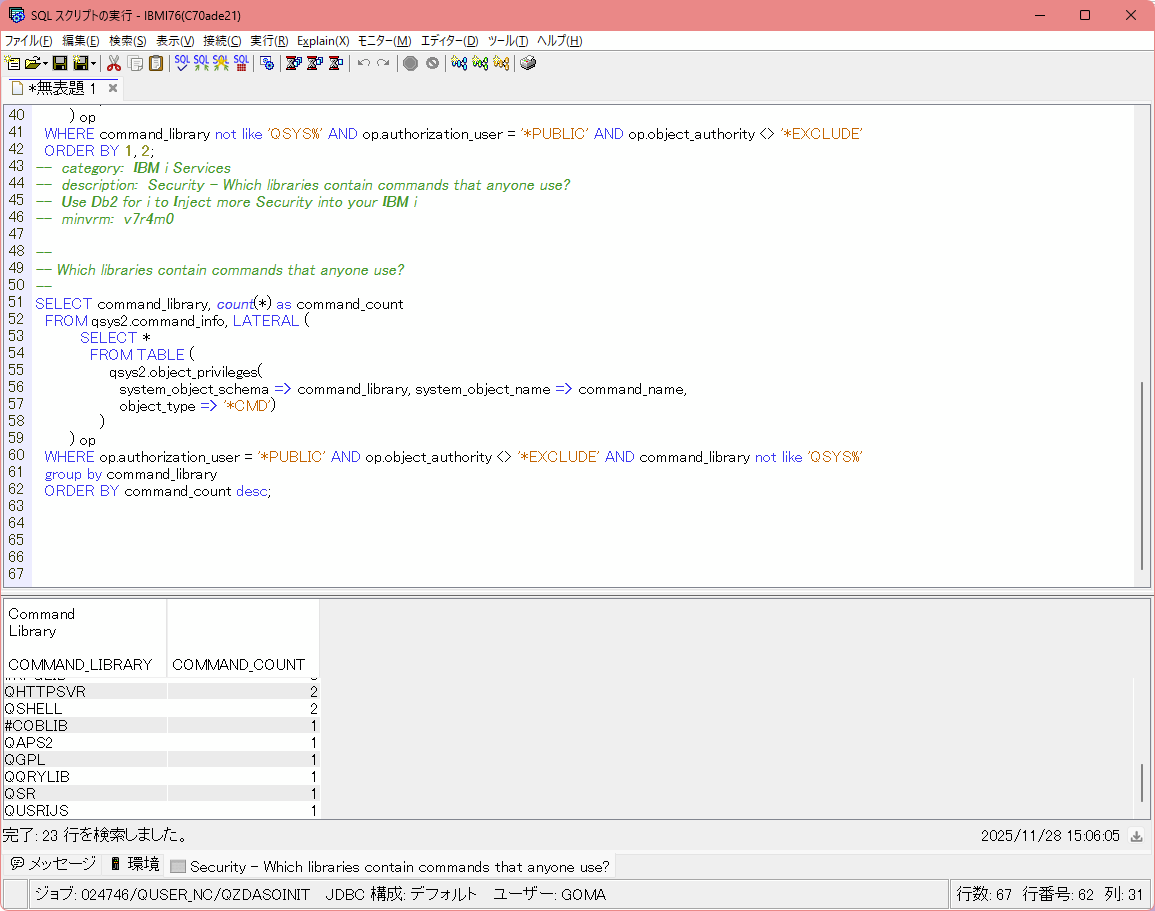Click the Redo arrow icon
Screen dimensions: 1155x911
coord(383,63)
